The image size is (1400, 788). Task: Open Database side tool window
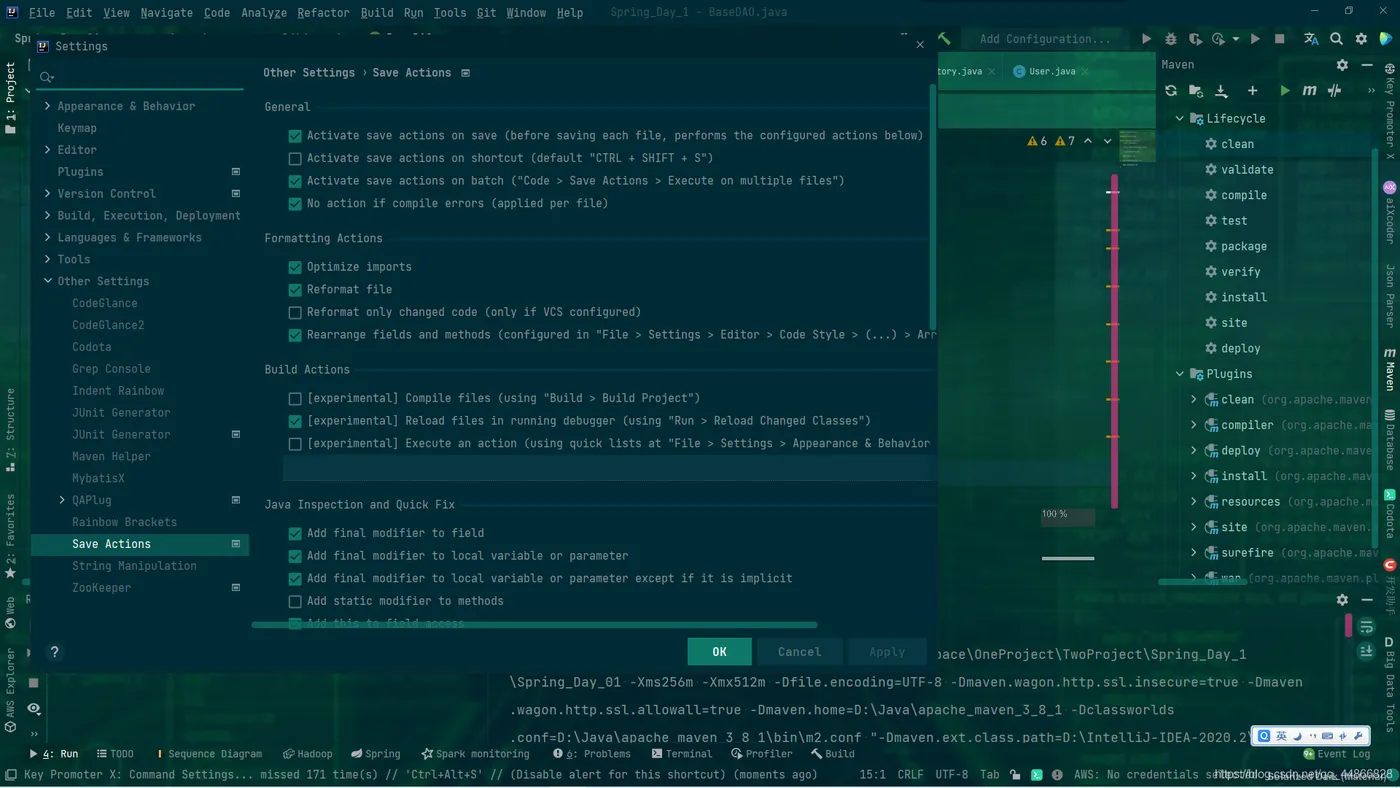[1390, 440]
